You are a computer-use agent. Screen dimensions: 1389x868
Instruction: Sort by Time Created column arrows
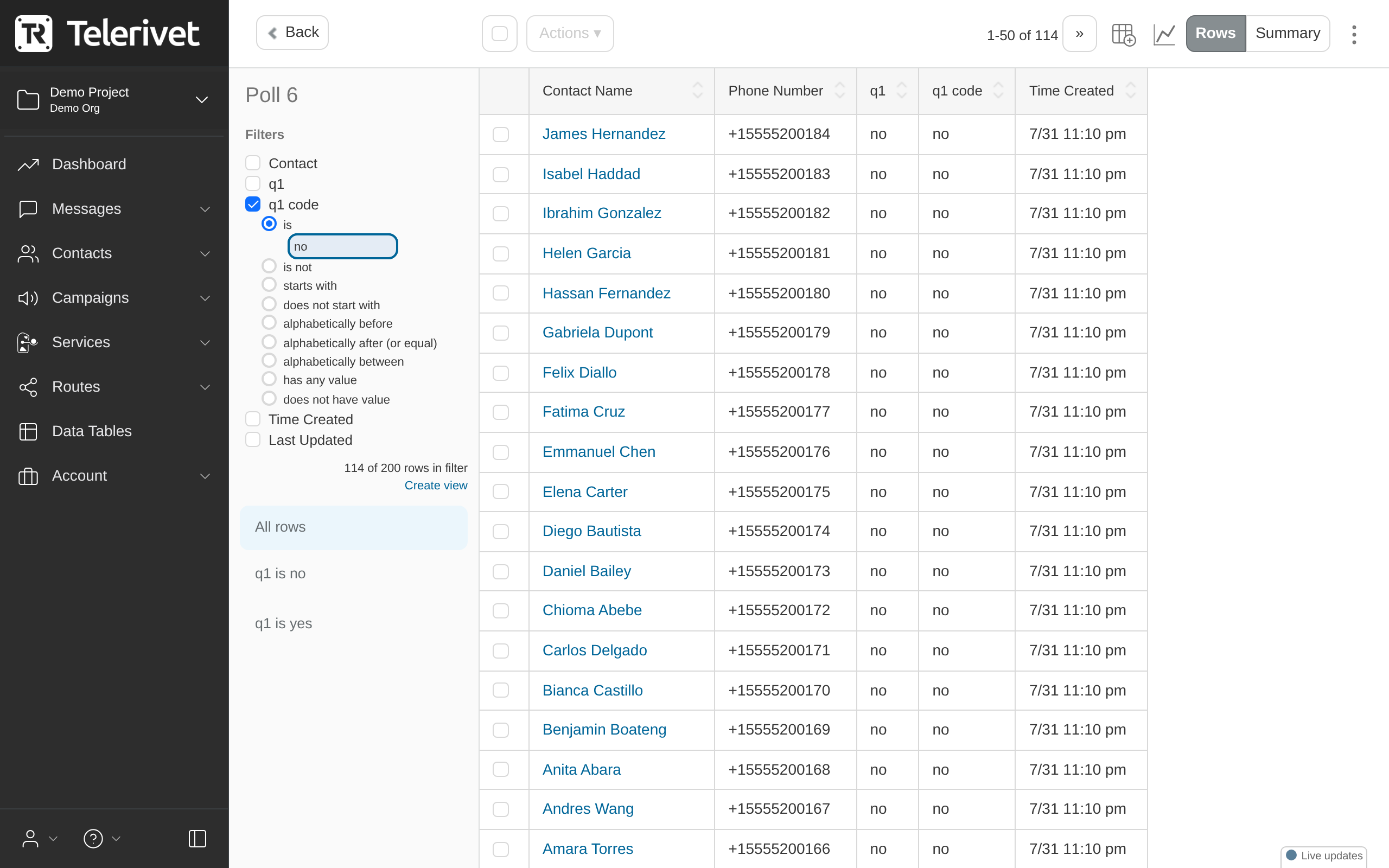[x=1130, y=91]
